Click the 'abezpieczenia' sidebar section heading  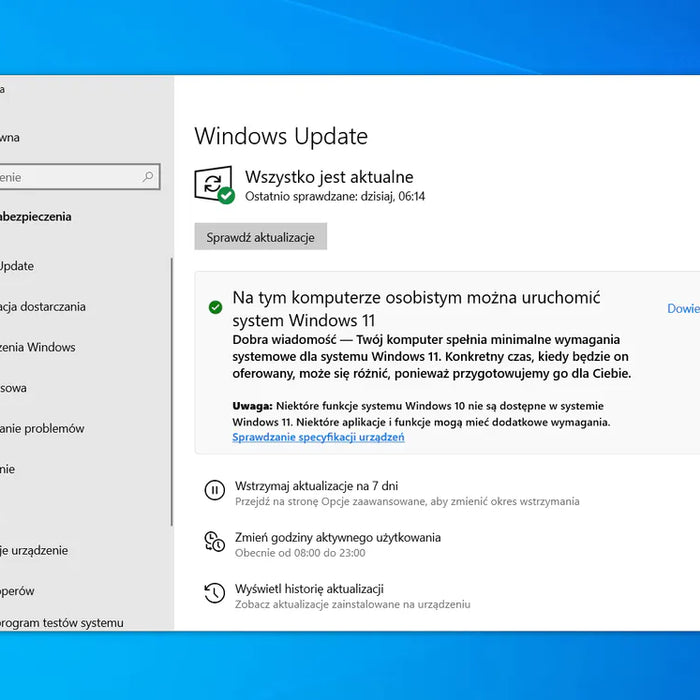coord(36,217)
